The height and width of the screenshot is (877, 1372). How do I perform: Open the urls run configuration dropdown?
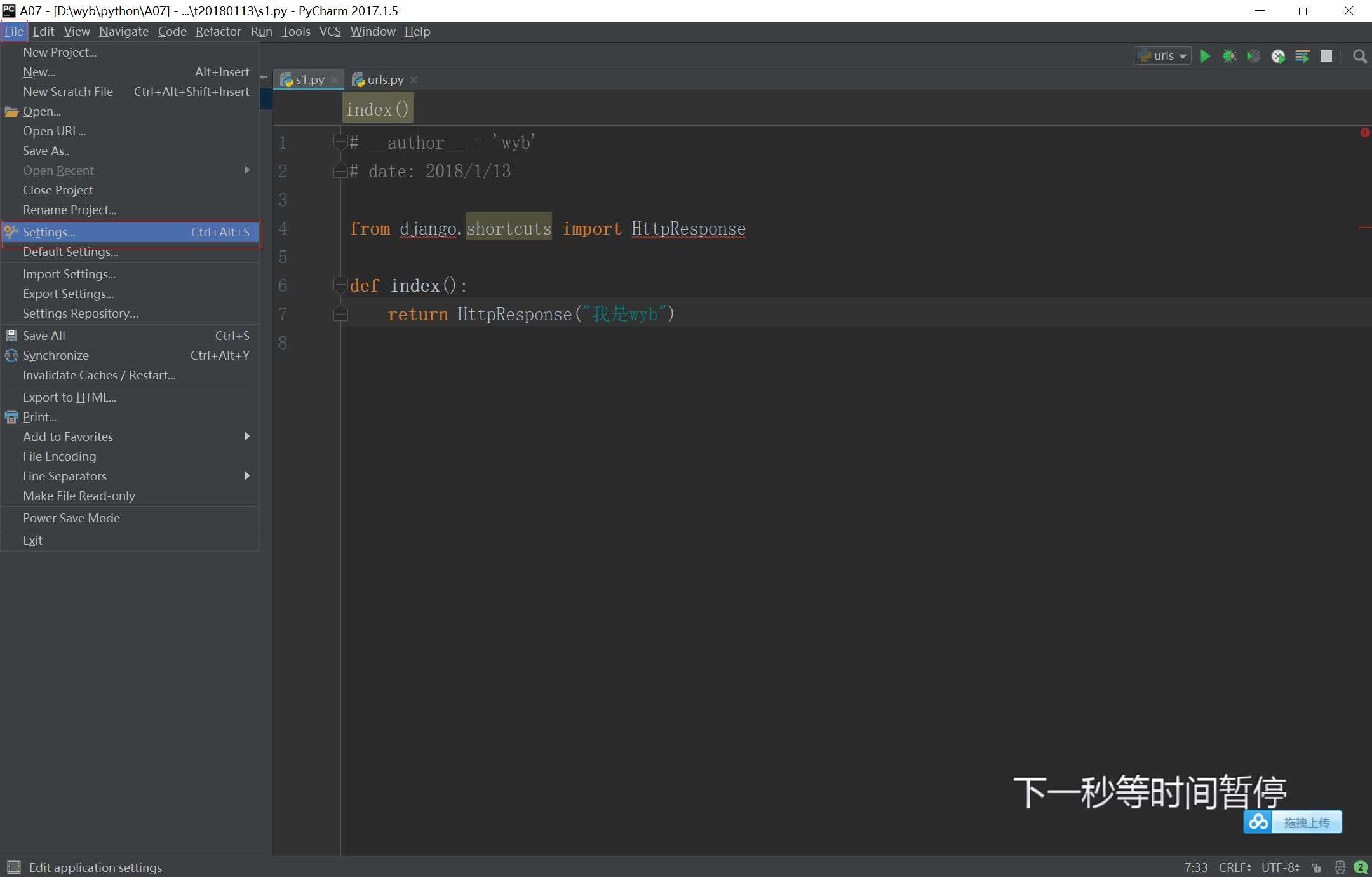[1162, 56]
